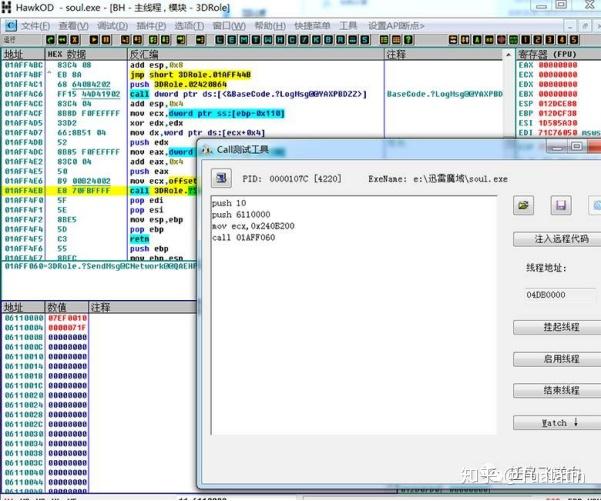Click the 结束线程 button
Screen dimensions: 601x501
[557, 391]
